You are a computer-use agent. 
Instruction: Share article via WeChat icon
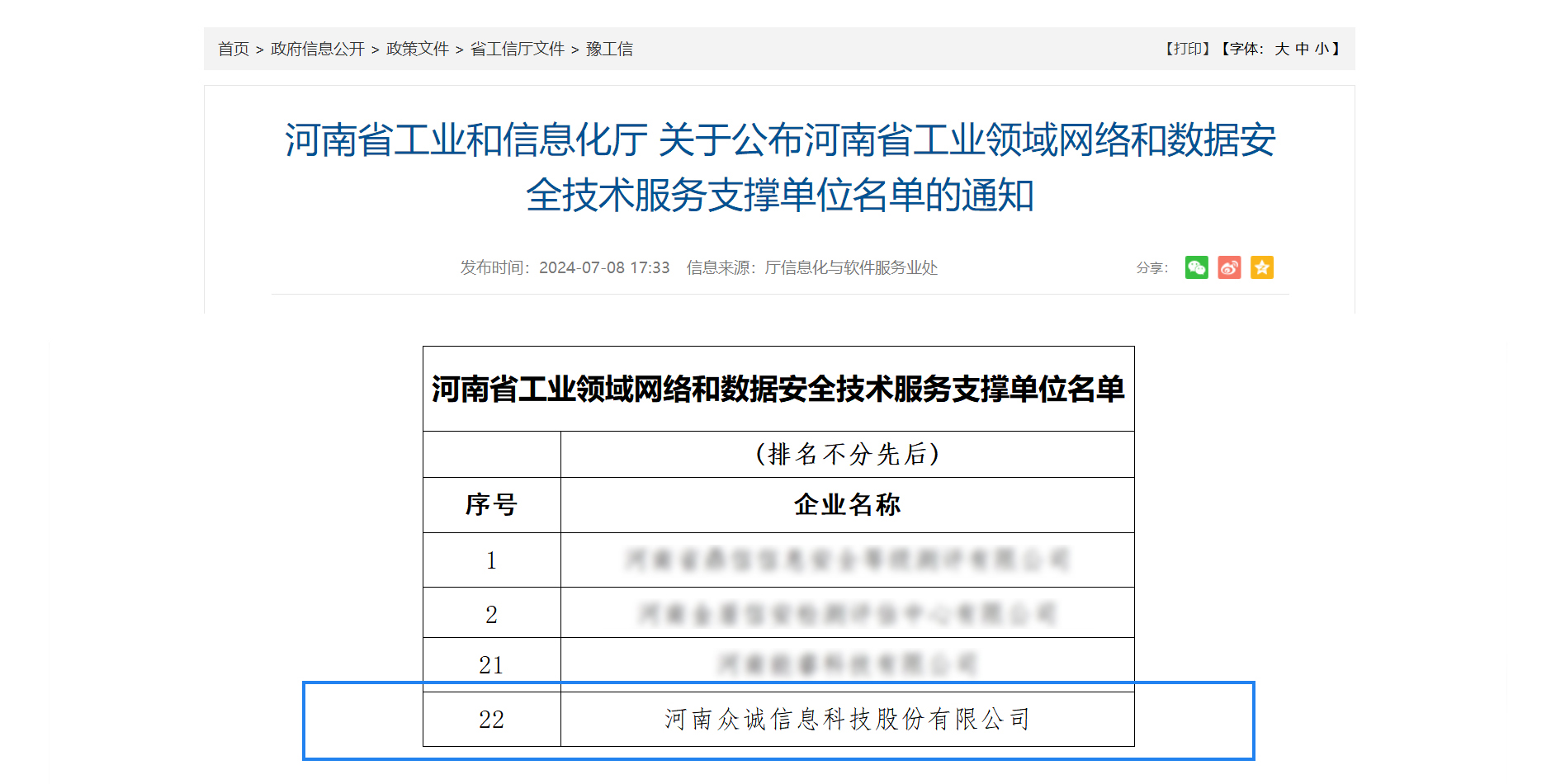coord(1196,267)
